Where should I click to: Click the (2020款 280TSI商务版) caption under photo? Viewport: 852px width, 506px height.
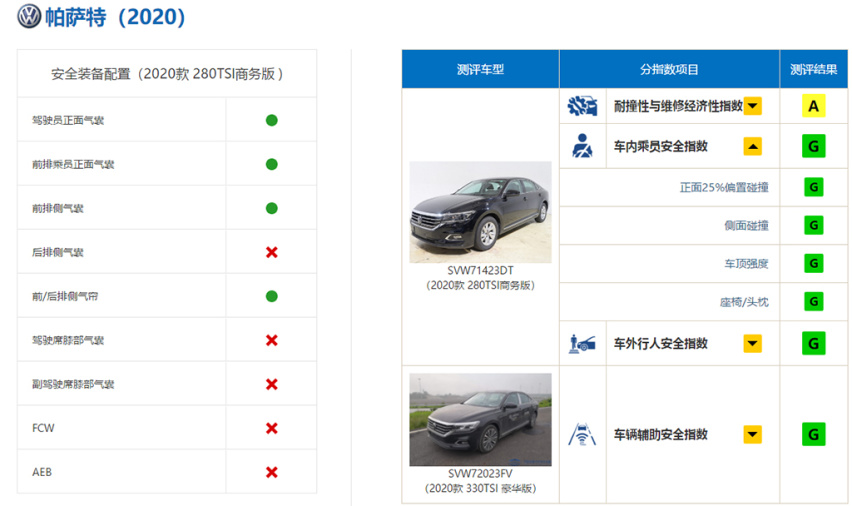tap(480, 285)
